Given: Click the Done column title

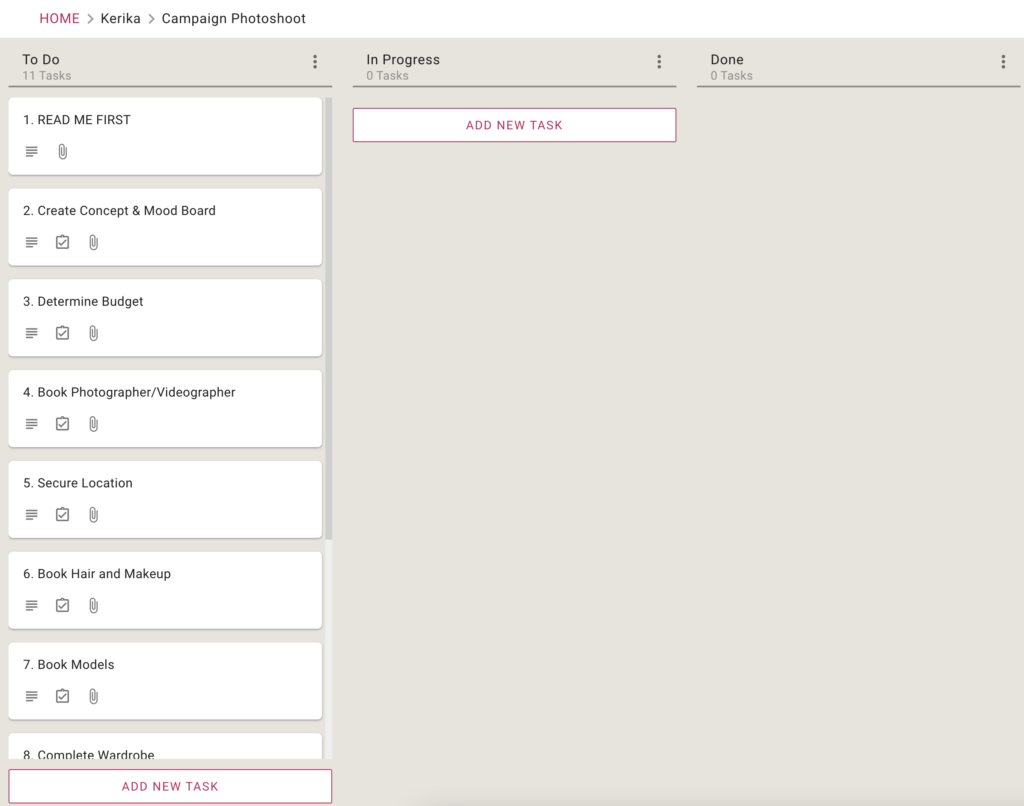Looking at the screenshot, I should 727,59.
